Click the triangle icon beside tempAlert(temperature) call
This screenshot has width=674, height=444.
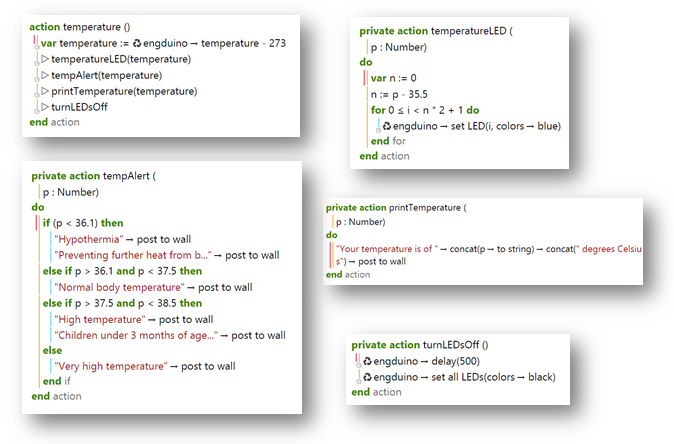point(44,75)
